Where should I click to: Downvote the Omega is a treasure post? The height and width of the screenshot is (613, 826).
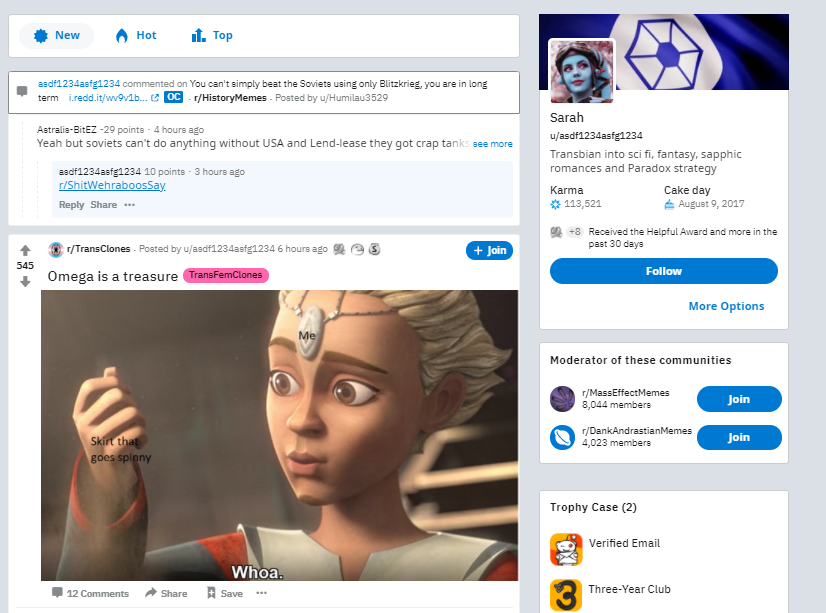click(x=25, y=282)
